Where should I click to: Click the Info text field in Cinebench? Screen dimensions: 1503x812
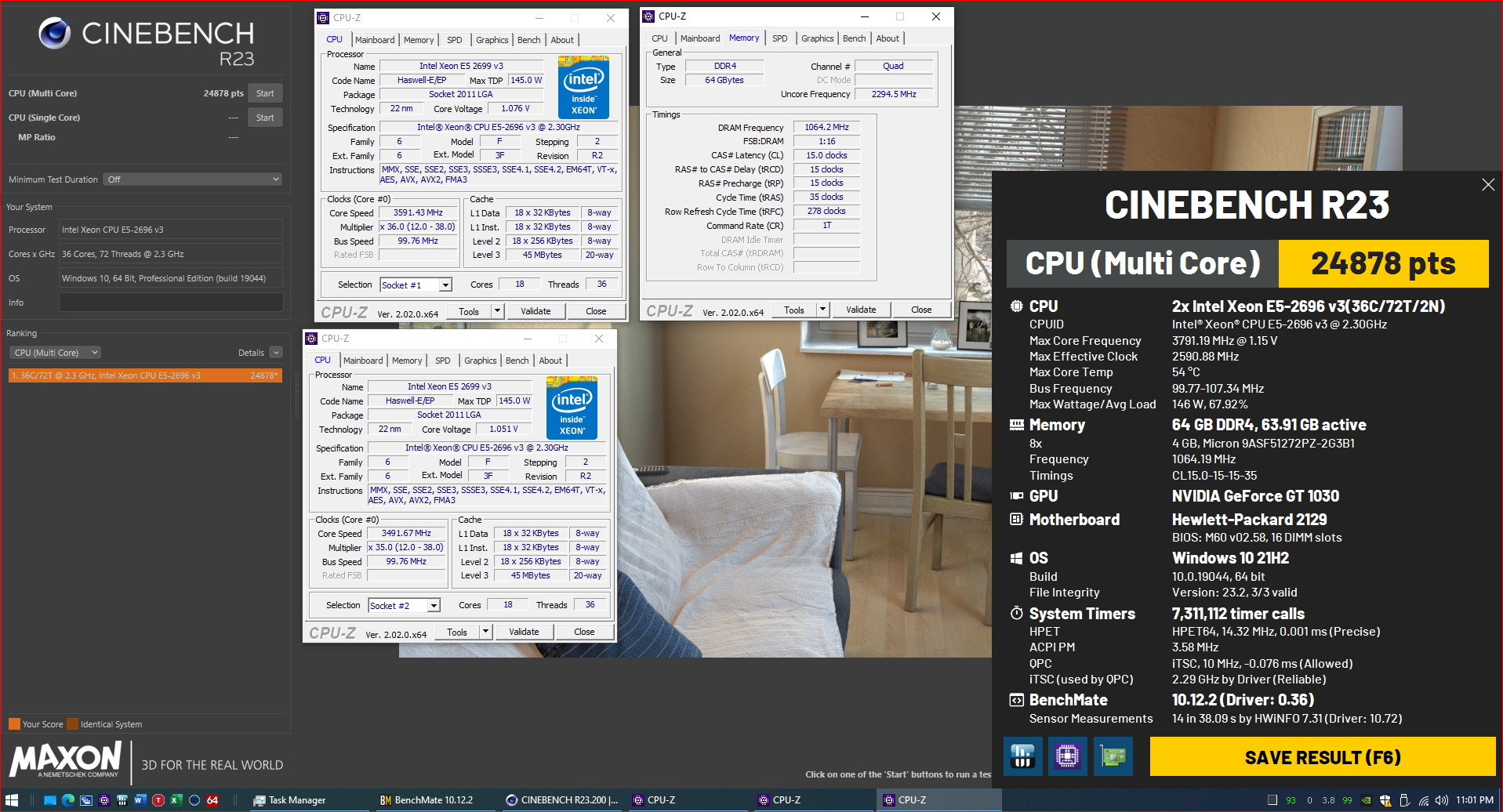pyautogui.click(x=171, y=303)
